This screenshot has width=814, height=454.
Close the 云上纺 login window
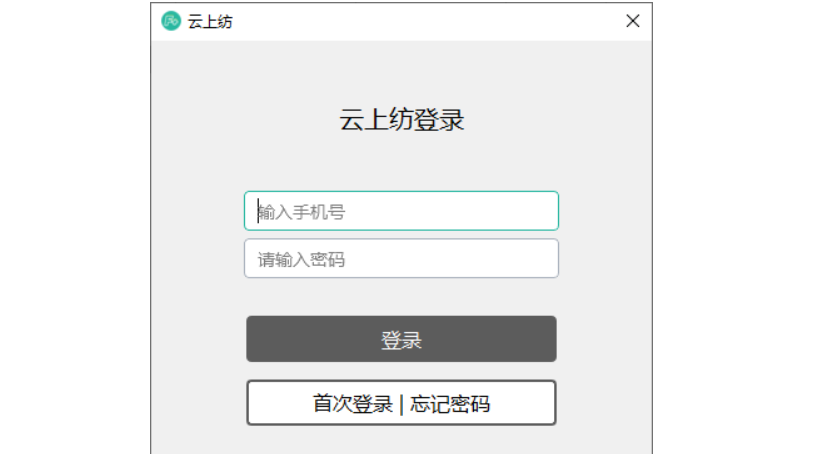[x=632, y=21]
